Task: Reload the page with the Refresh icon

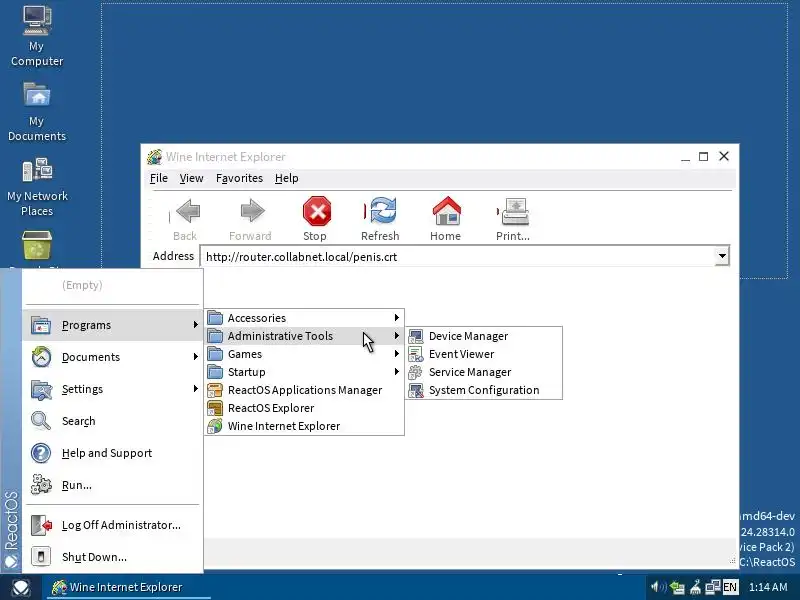Action: pos(383,211)
